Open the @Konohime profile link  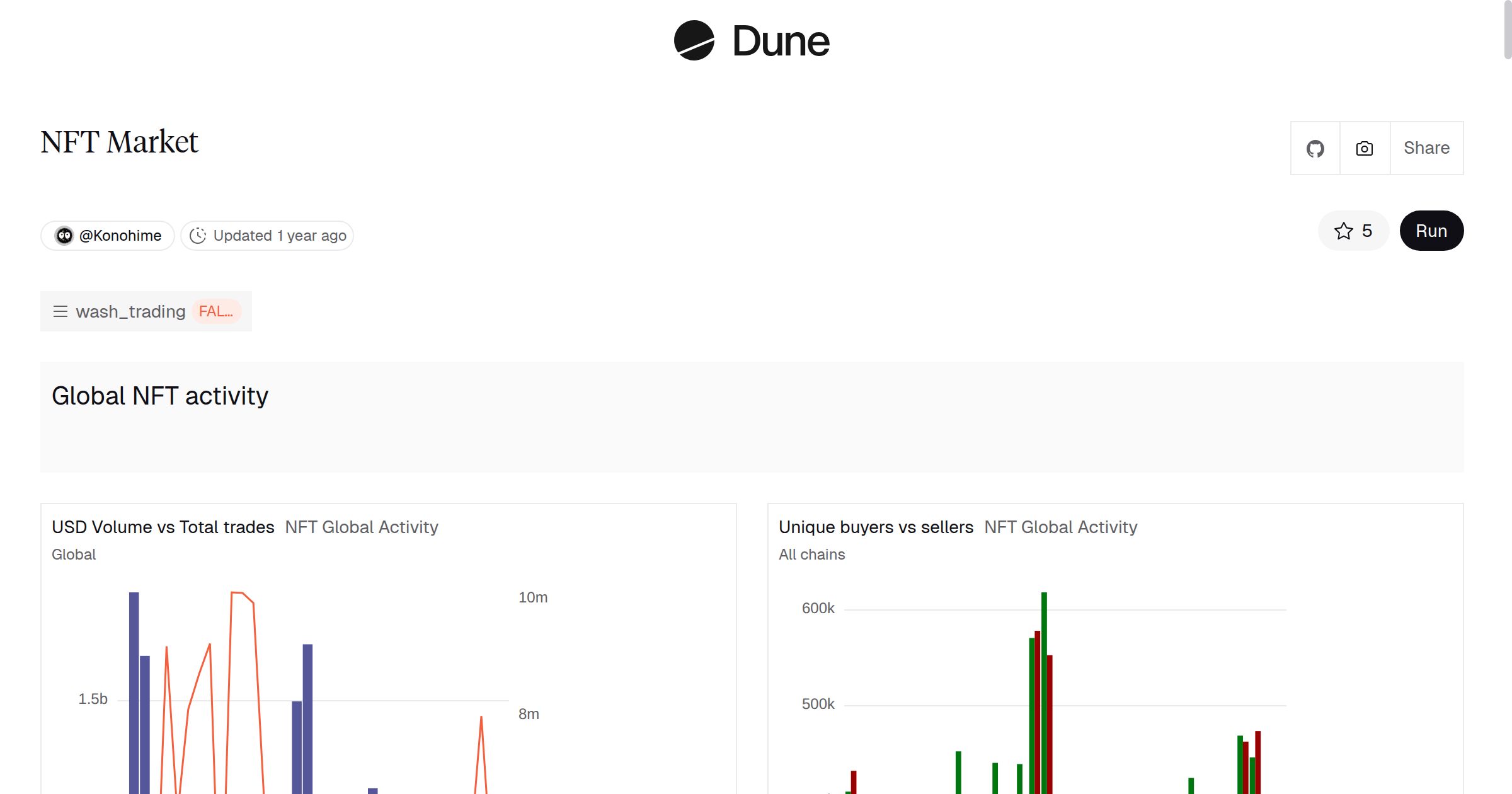[x=120, y=236]
